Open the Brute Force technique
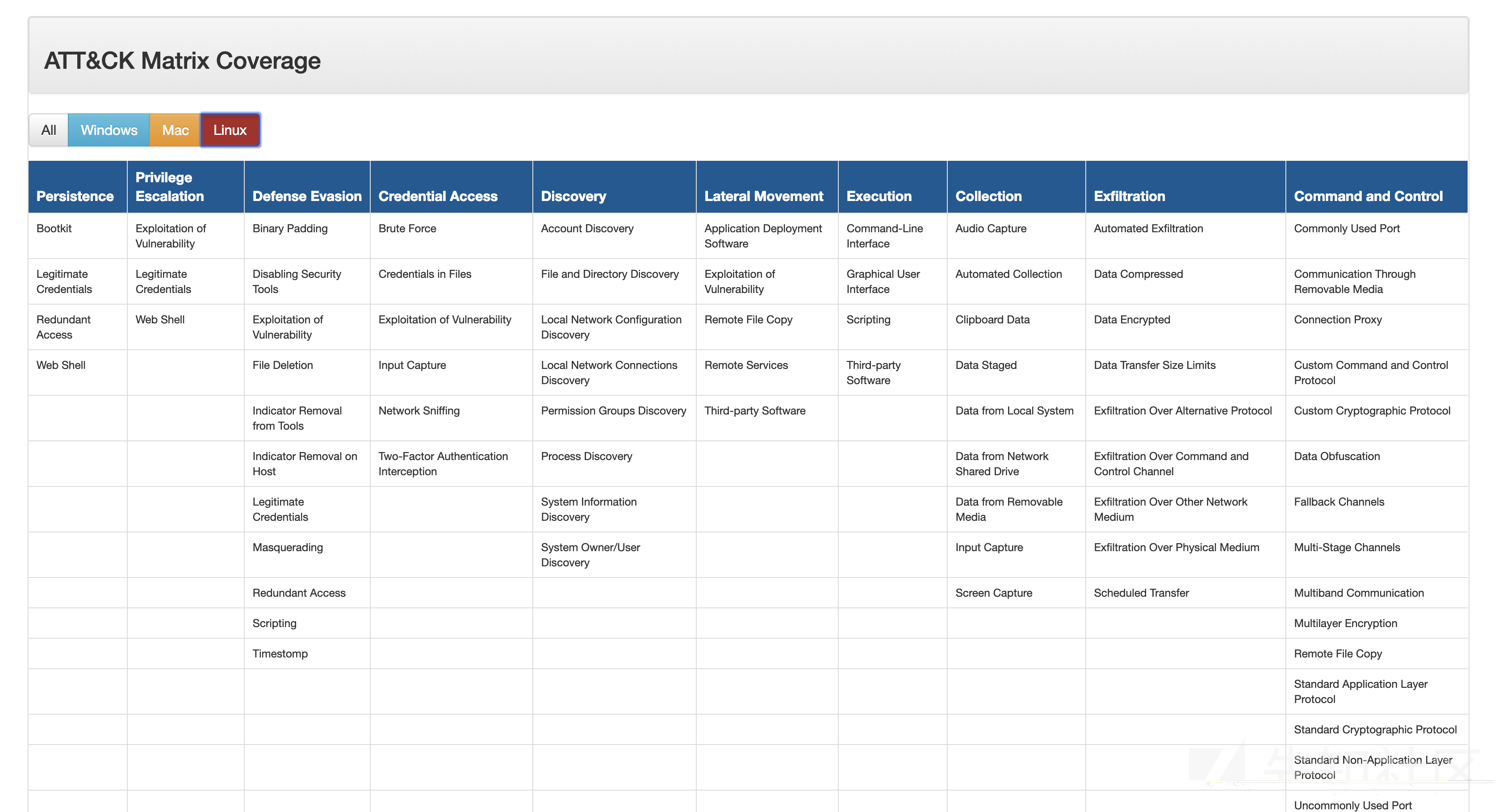This screenshot has width=1498, height=812. coord(407,229)
